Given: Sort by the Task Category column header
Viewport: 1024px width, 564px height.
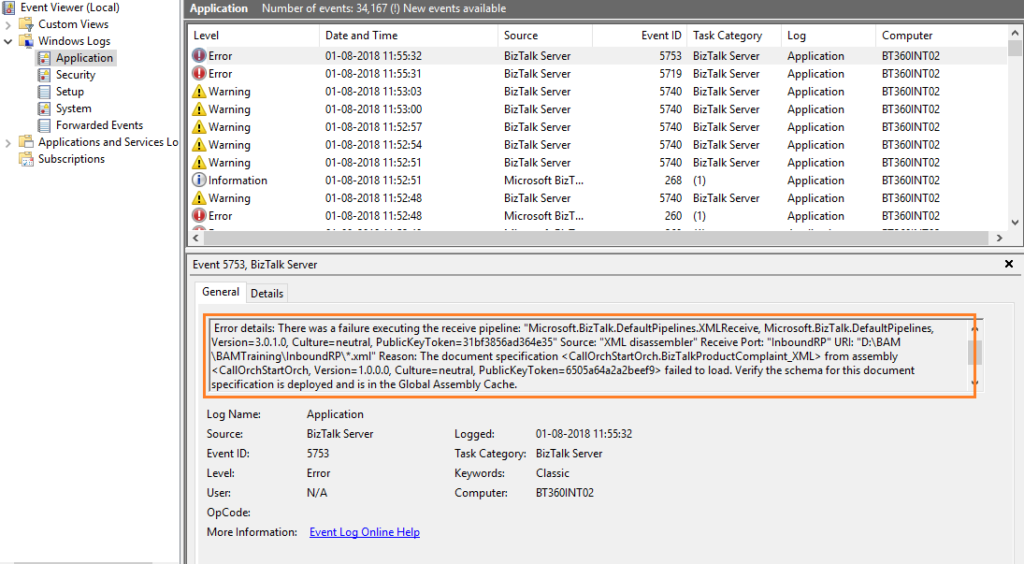Looking at the screenshot, I should (x=734, y=35).
